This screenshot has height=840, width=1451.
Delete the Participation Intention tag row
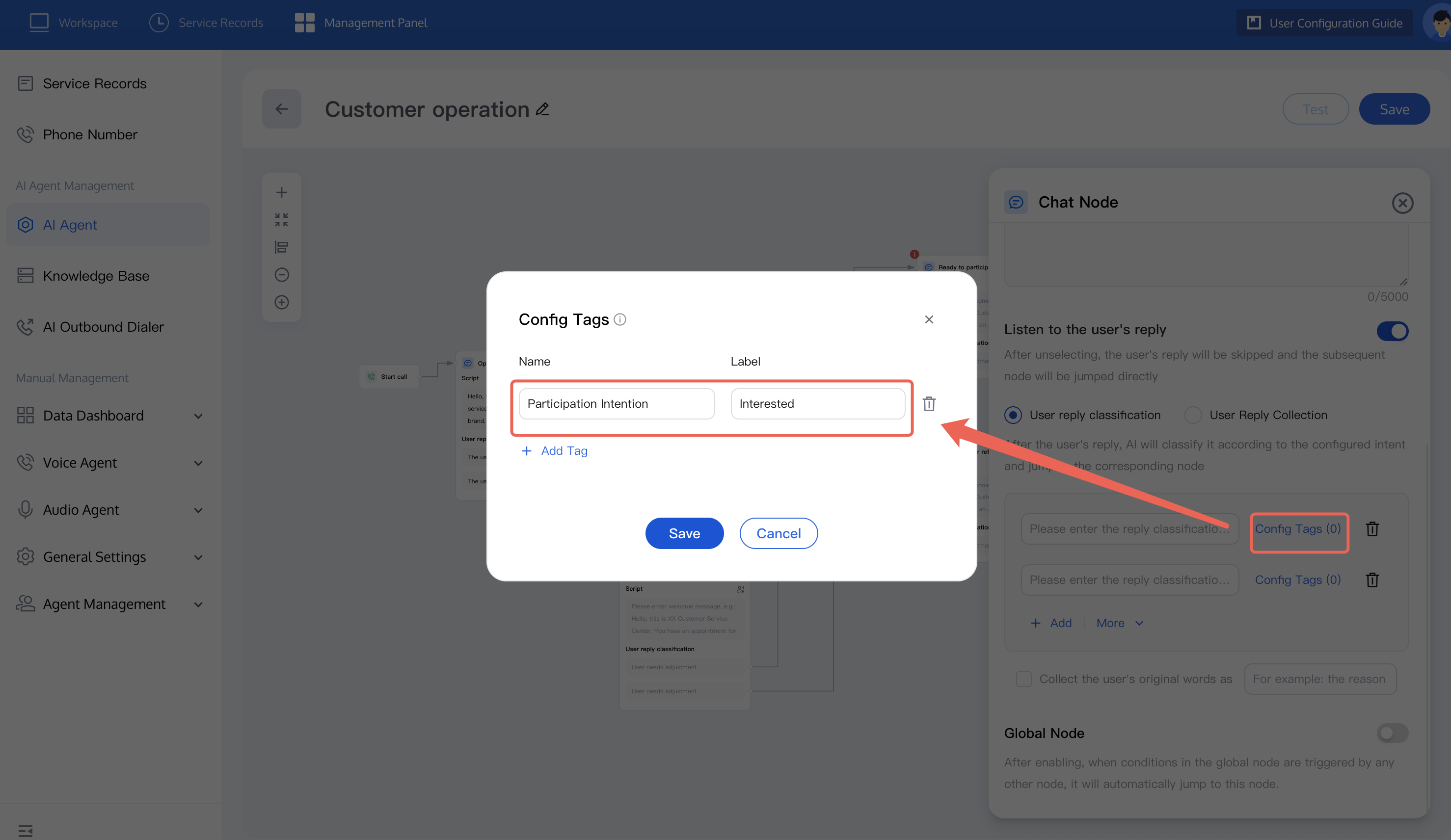click(929, 404)
